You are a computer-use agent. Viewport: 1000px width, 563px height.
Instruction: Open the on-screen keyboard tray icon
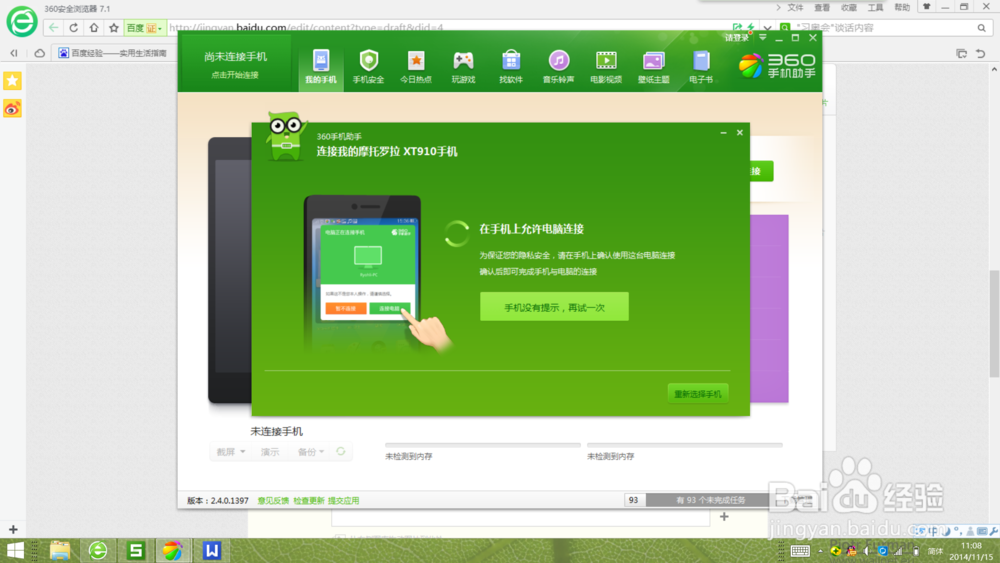(x=800, y=551)
